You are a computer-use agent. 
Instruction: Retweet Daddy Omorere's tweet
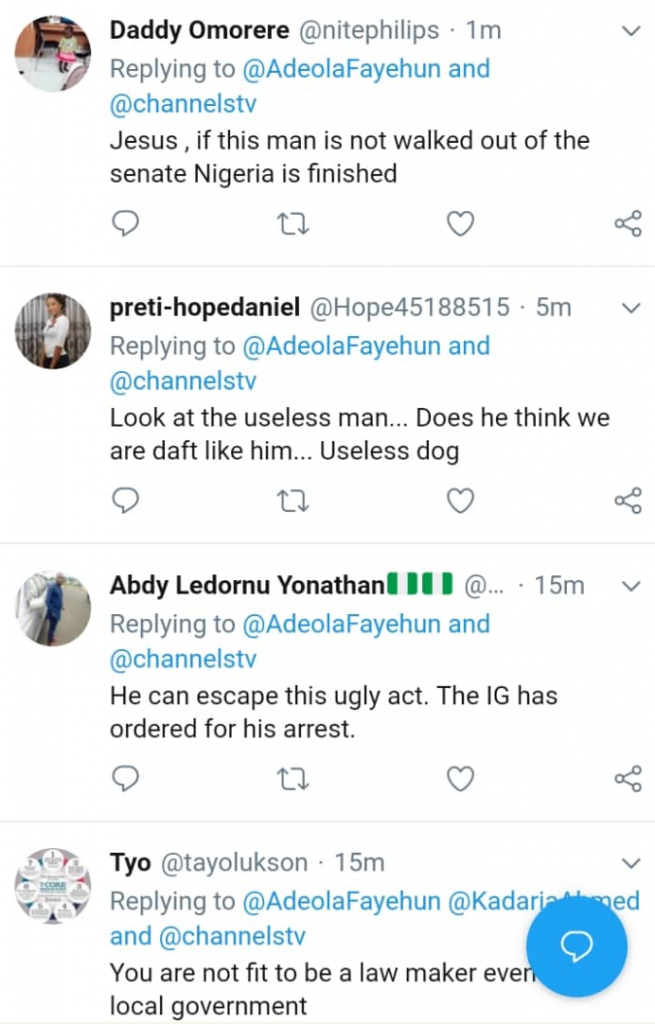(293, 223)
